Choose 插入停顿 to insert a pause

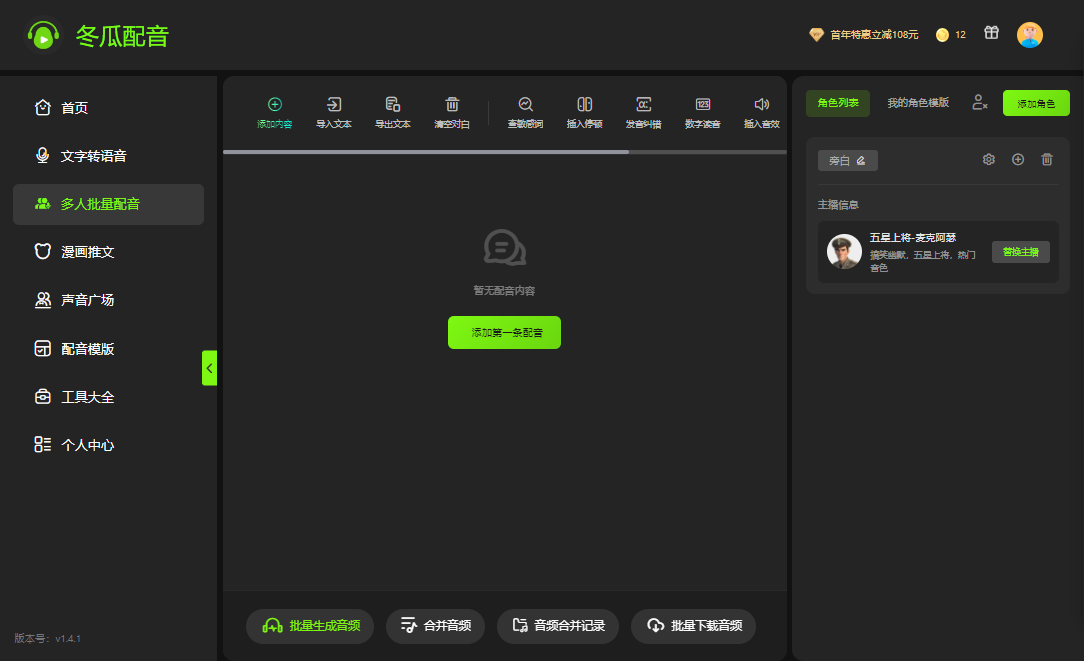585,113
